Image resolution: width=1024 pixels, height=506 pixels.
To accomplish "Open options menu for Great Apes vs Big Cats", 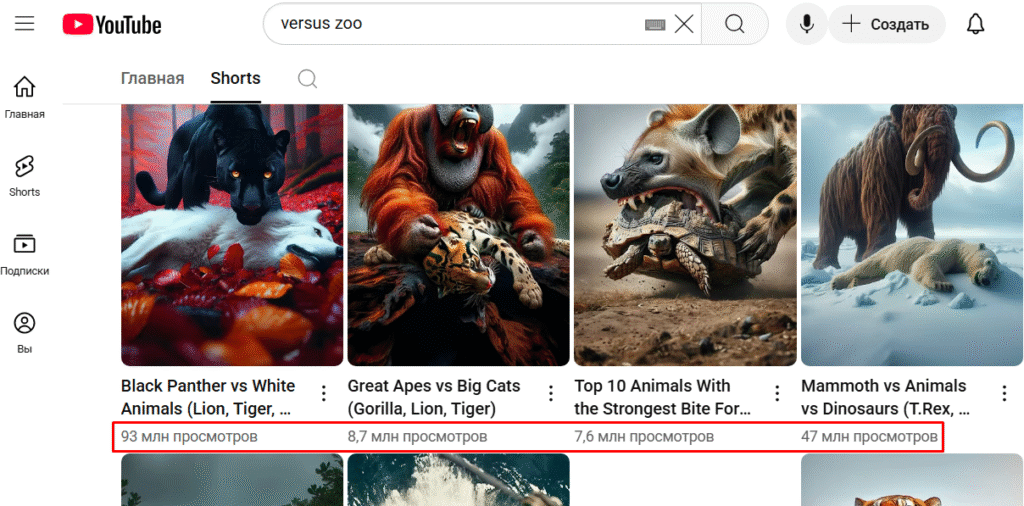I will pyautogui.click(x=551, y=393).
